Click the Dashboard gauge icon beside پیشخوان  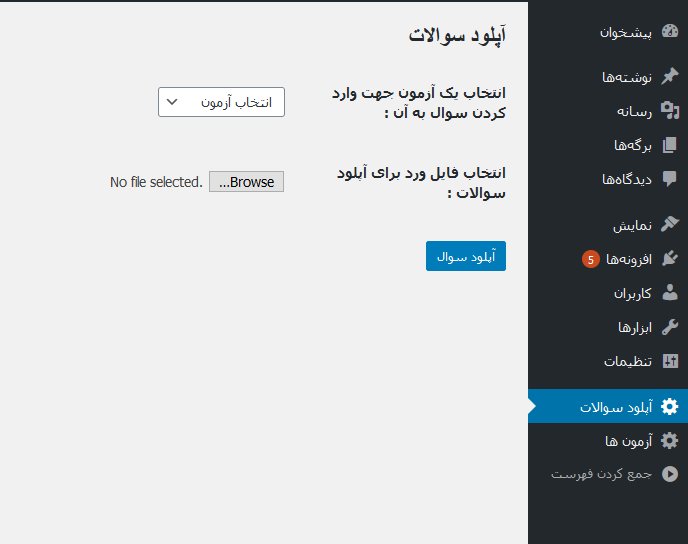(x=670, y=32)
